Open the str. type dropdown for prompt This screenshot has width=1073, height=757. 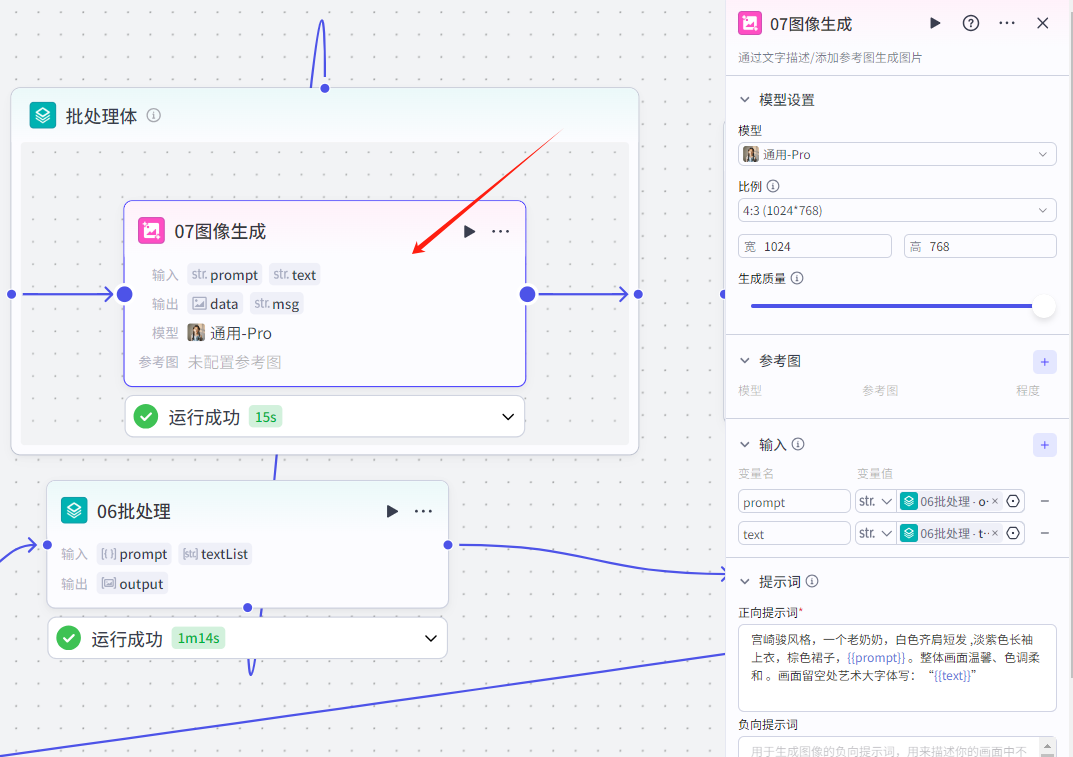pyautogui.click(x=875, y=501)
